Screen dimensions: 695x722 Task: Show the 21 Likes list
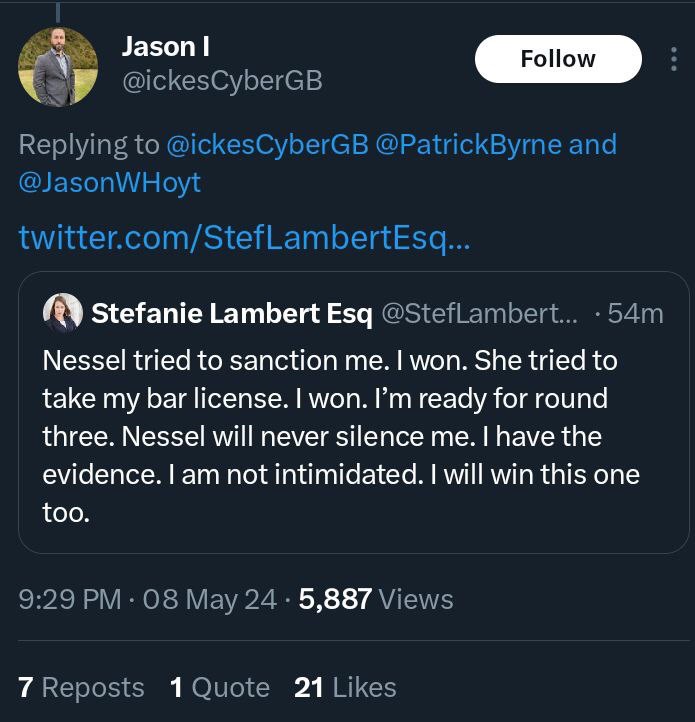(345, 688)
